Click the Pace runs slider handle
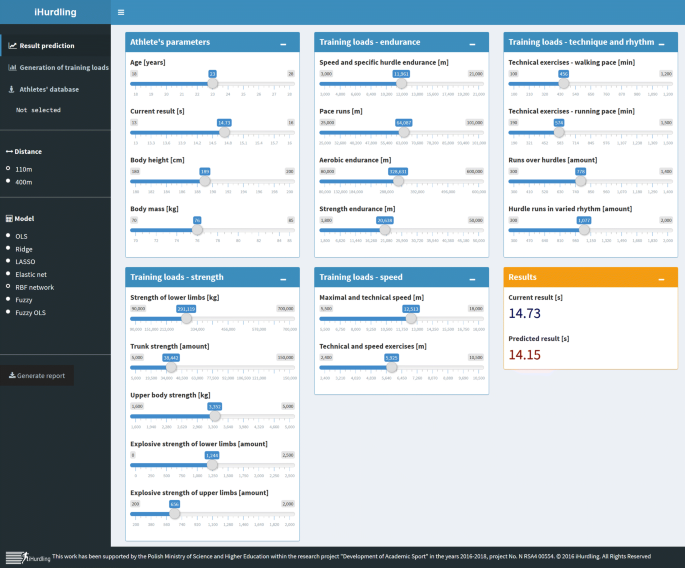This screenshot has height=568, width=685. [x=404, y=132]
